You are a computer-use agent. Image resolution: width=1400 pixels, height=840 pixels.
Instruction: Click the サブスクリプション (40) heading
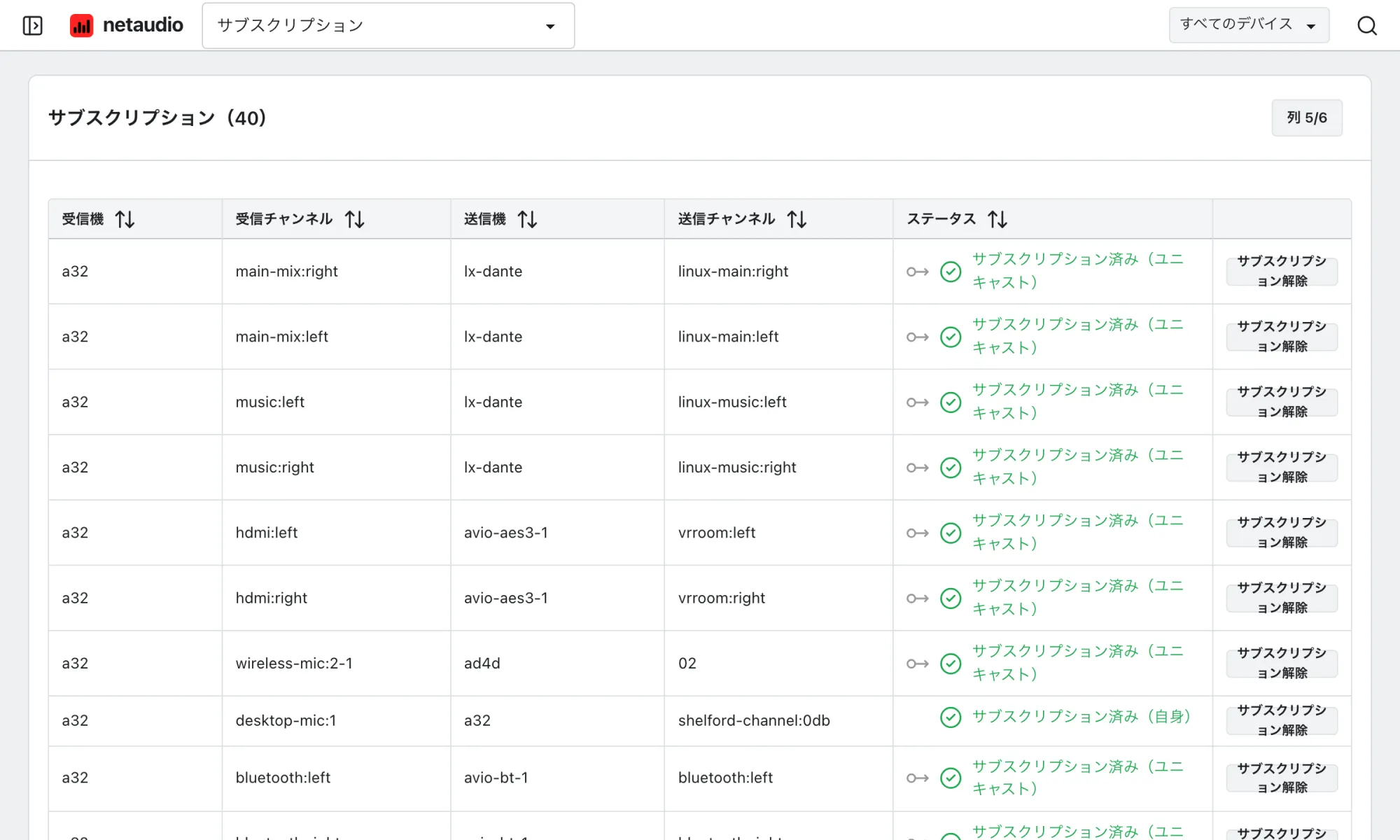pyautogui.click(x=157, y=118)
